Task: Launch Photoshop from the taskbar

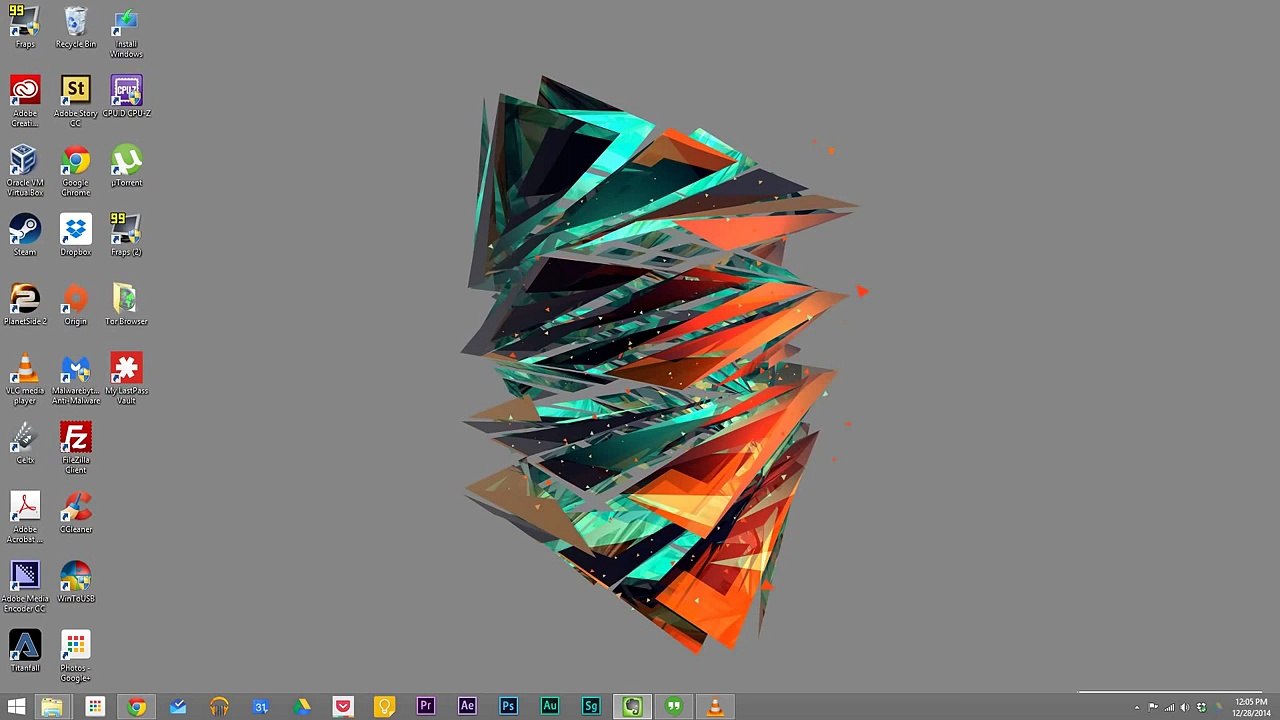Action: [508, 707]
